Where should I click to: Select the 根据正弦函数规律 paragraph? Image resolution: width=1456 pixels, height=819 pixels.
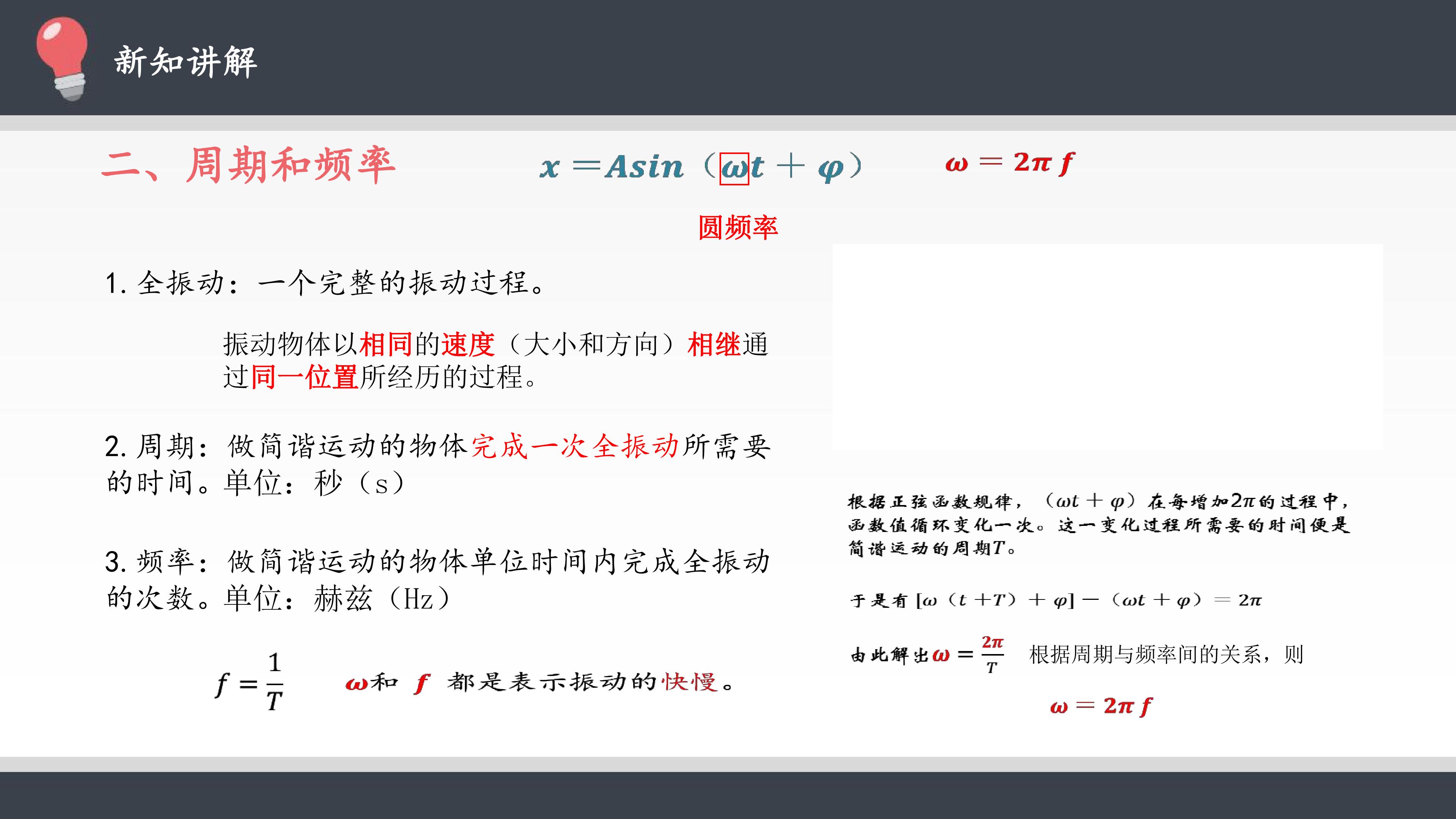pos(1099,524)
